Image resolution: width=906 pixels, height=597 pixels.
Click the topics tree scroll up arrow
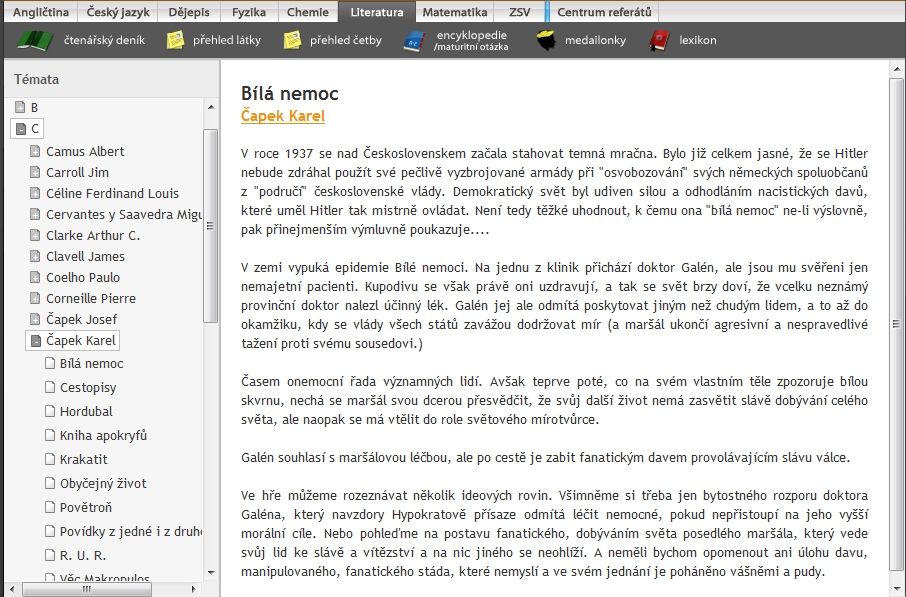coord(211,107)
